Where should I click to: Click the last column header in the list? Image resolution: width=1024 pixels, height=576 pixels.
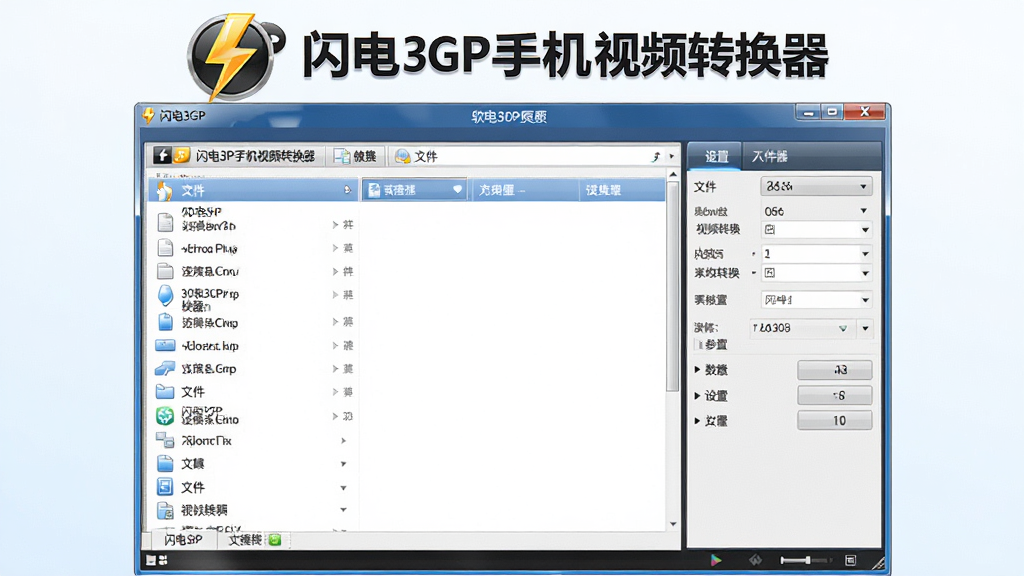[x=622, y=190]
